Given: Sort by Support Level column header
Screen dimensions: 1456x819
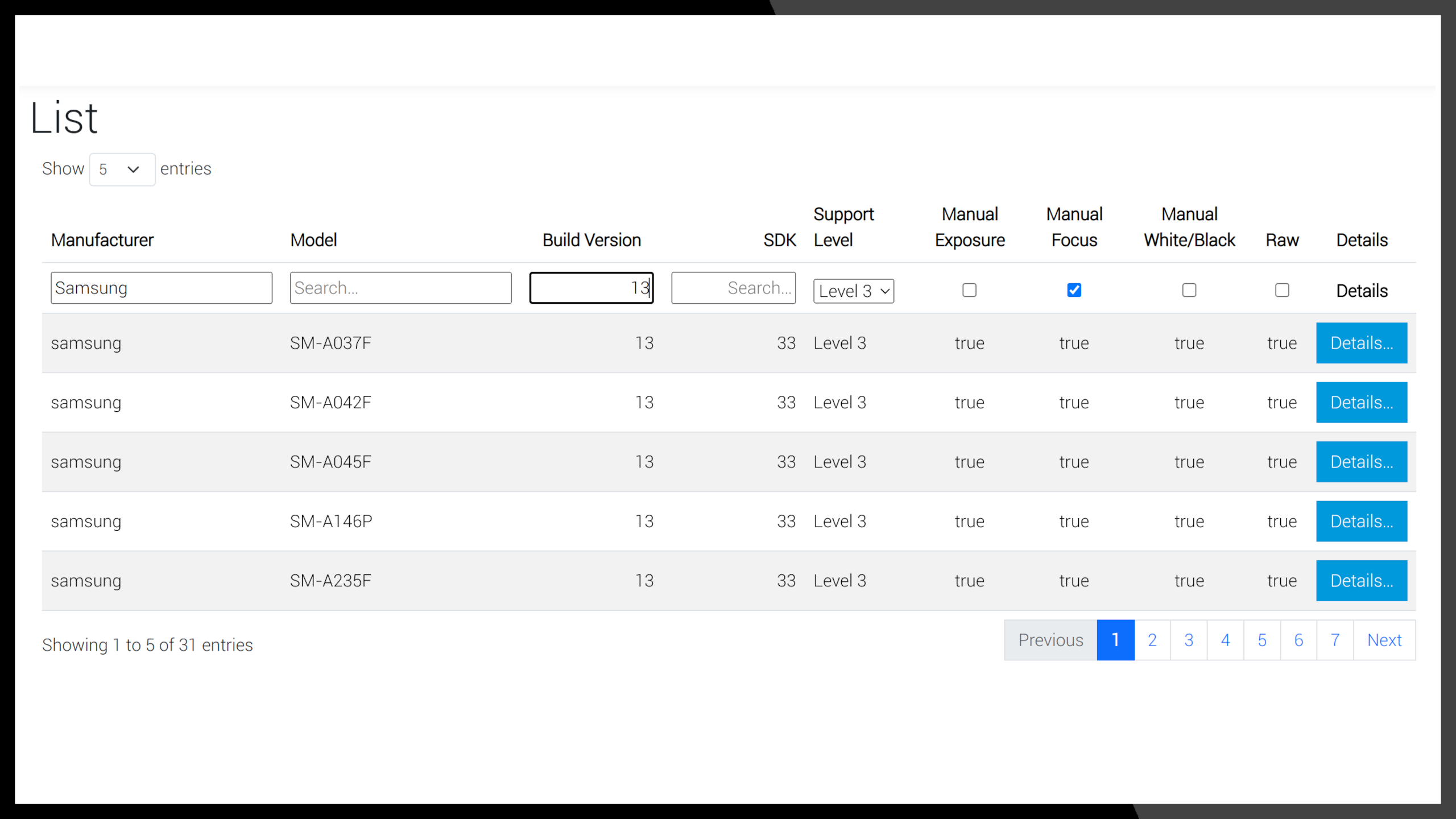Looking at the screenshot, I should 843,227.
